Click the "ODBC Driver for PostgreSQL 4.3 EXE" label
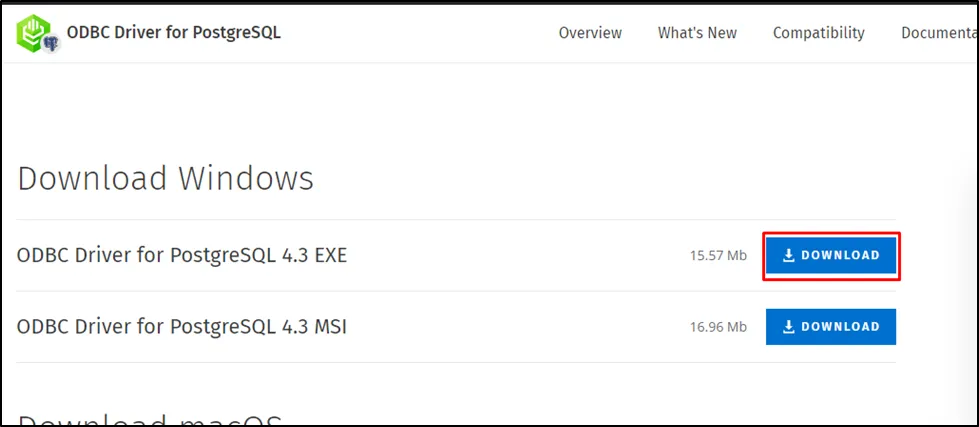979x427 pixels. tap(182, 255)
